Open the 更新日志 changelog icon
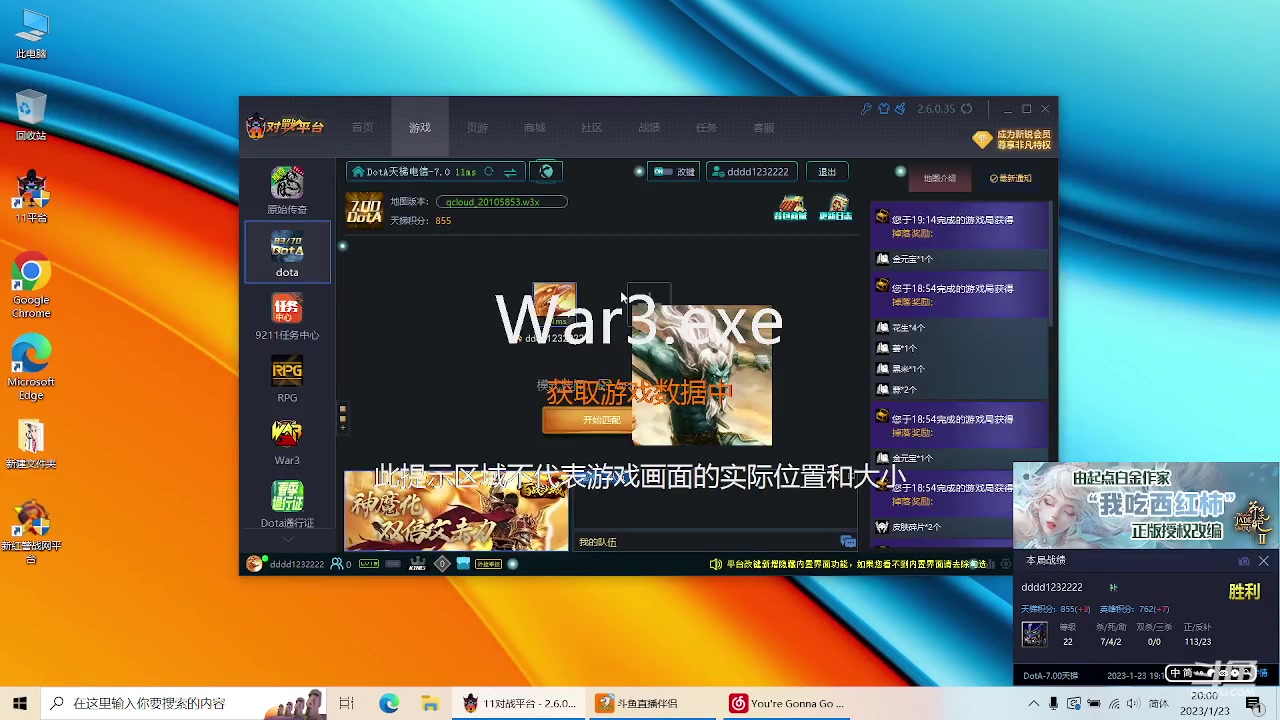Viewport: 1280px width, 720px height. [835, 208]
